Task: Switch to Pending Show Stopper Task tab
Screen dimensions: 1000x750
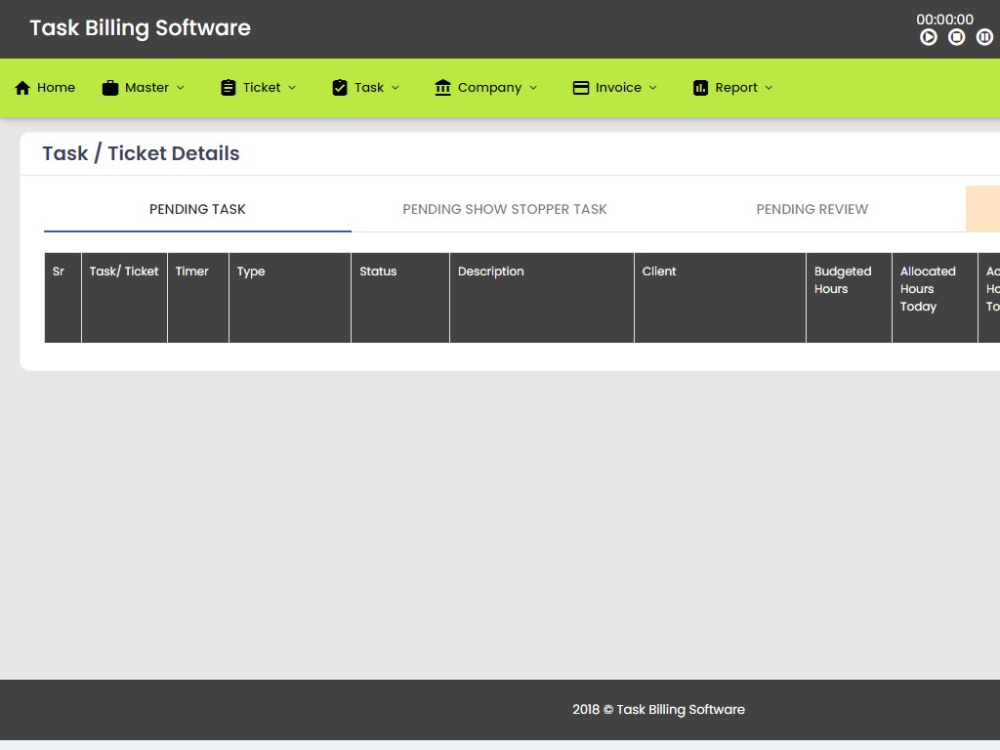Action: (x=504, y=209)
